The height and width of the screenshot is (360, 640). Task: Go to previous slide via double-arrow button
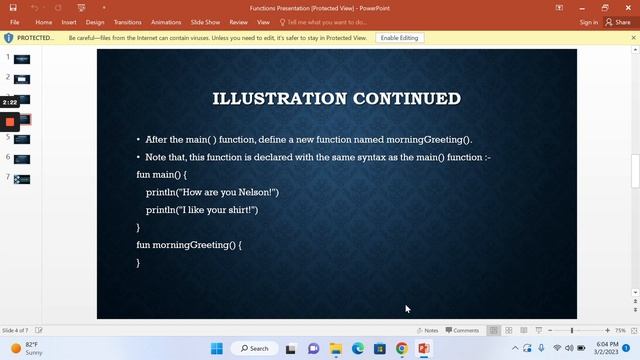[635, 301]
